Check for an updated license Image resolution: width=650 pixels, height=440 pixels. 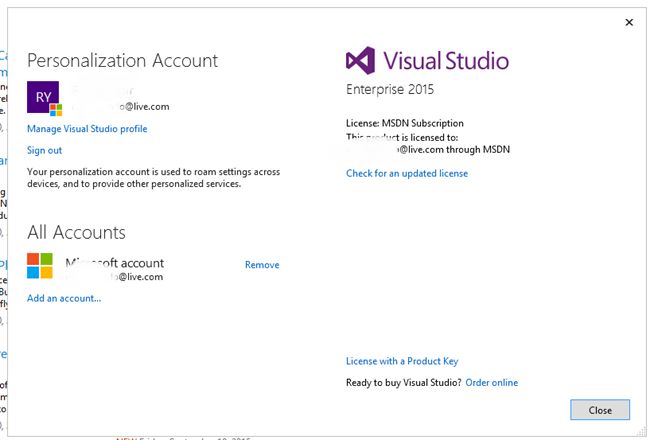tap(407, 173)
